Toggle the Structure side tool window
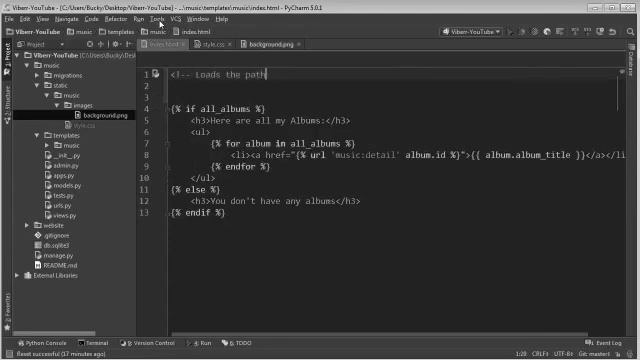This screenshot has width=640, height=360. pyautogui.click(x=7, y=105)
